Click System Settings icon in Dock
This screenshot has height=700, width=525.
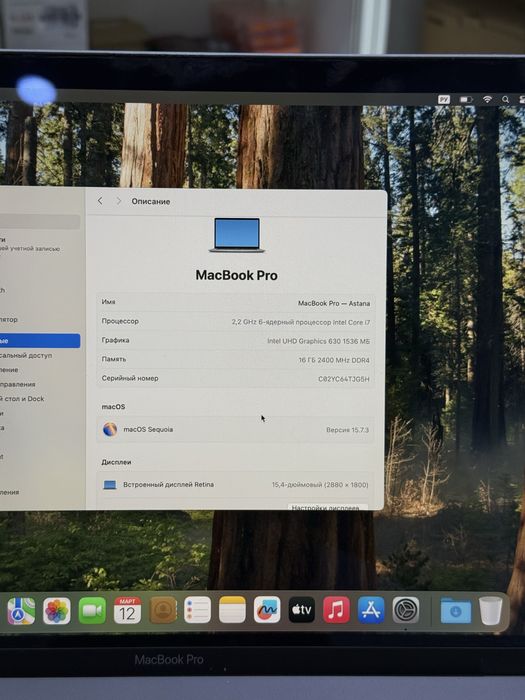(x=406, y=610)
